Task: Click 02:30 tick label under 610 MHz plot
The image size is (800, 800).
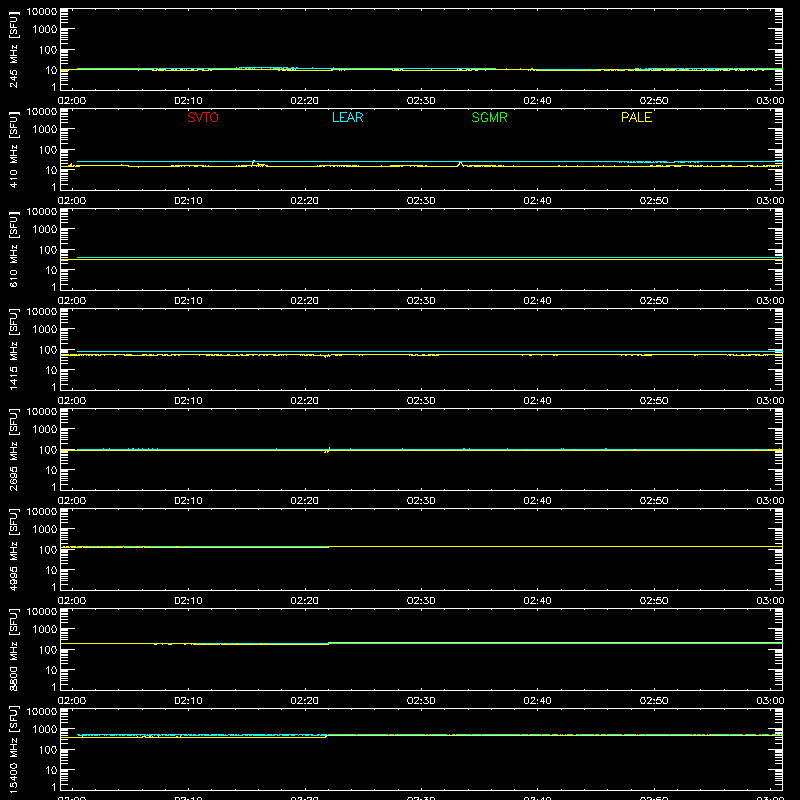Action: click(x=421, y=301)
